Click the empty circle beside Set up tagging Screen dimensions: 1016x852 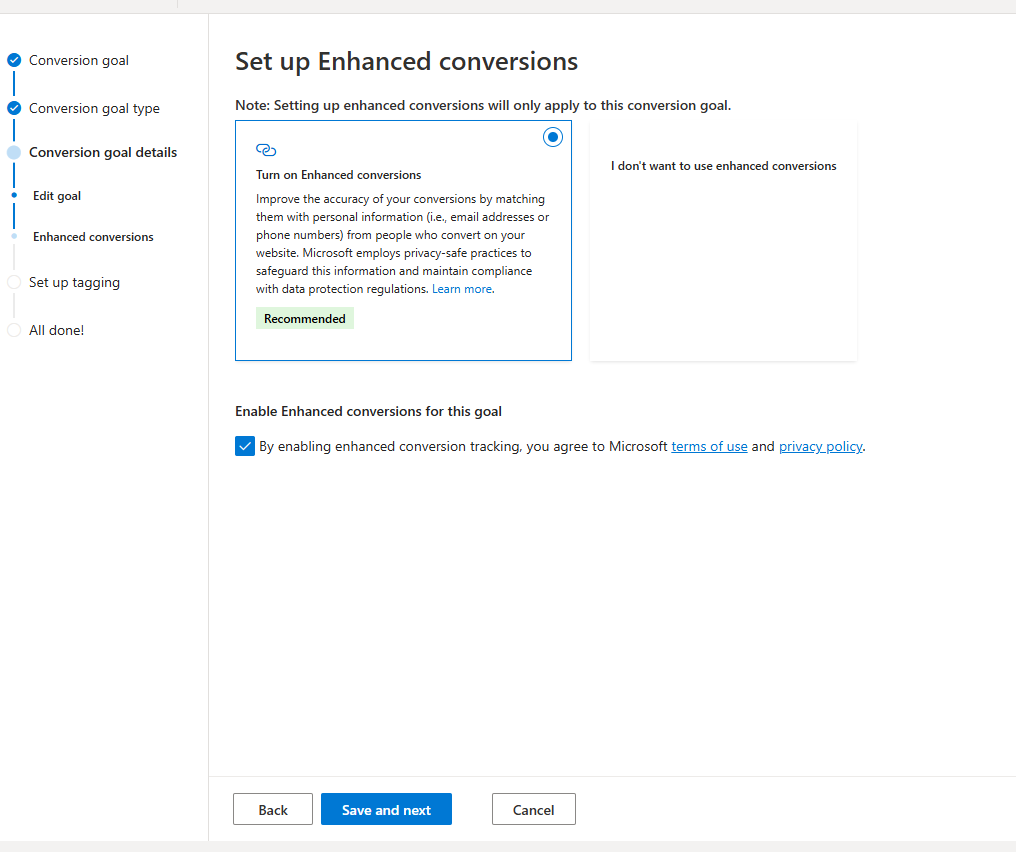point(14,283)
